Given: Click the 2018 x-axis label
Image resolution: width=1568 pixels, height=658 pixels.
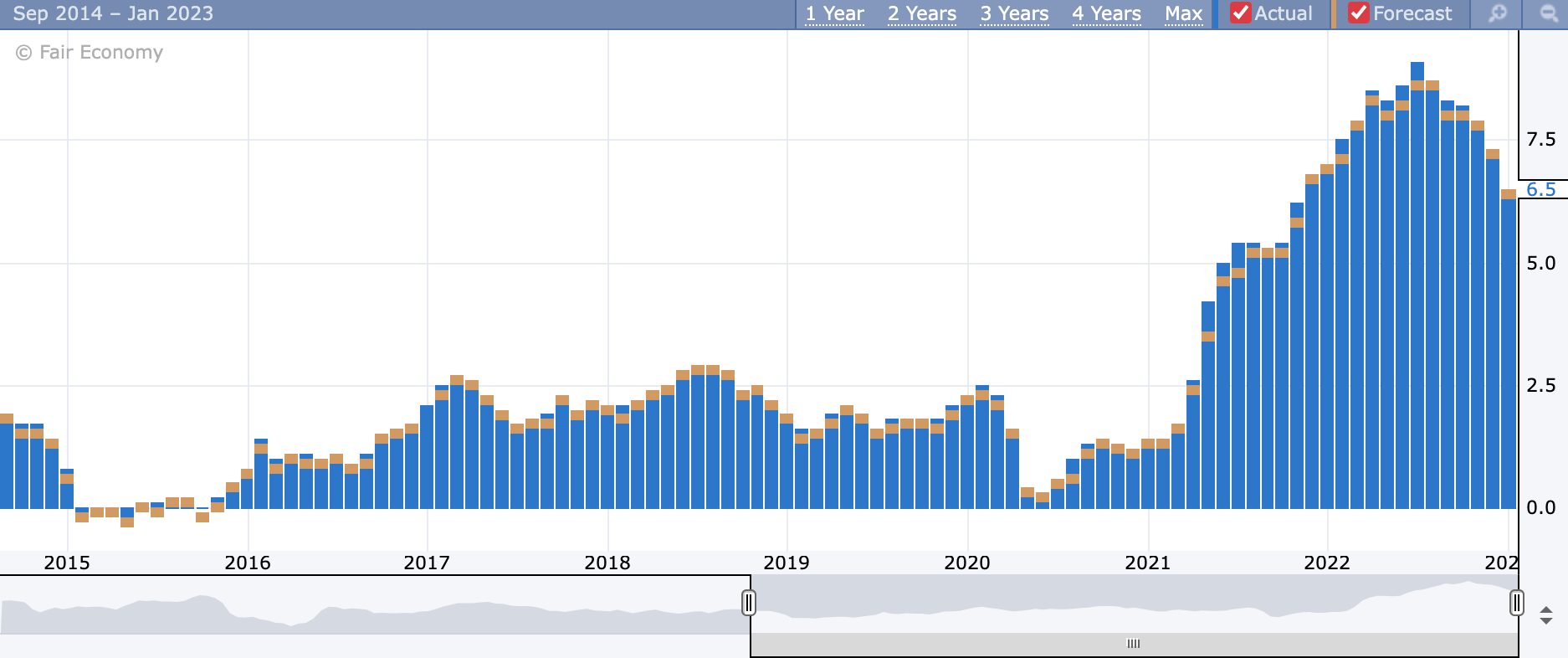Looking at the screenshot, I should 607,563.
